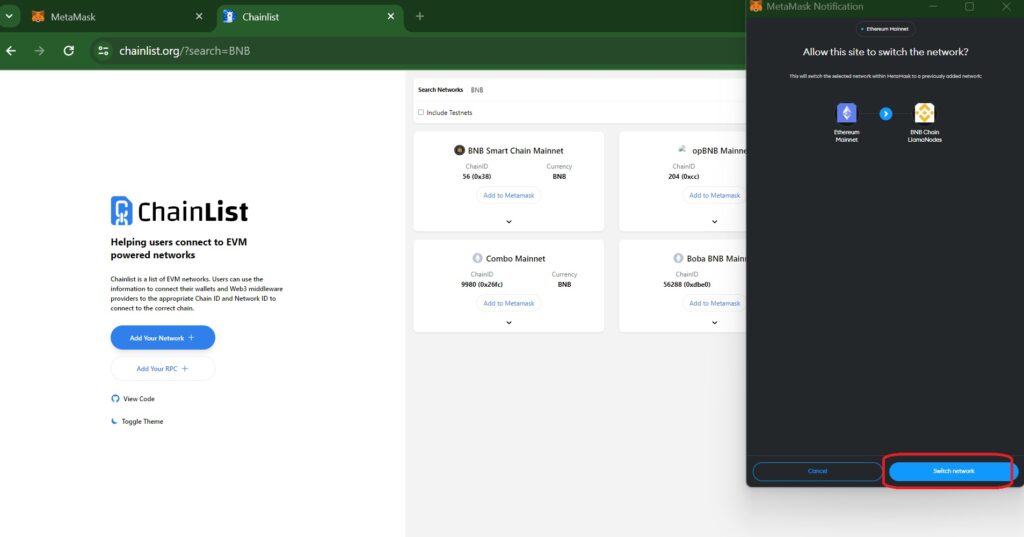Minimize the MetaMask Notification window
This screenshot has height=537, width=1024.
pyautogui.click(x=933, y=7)
